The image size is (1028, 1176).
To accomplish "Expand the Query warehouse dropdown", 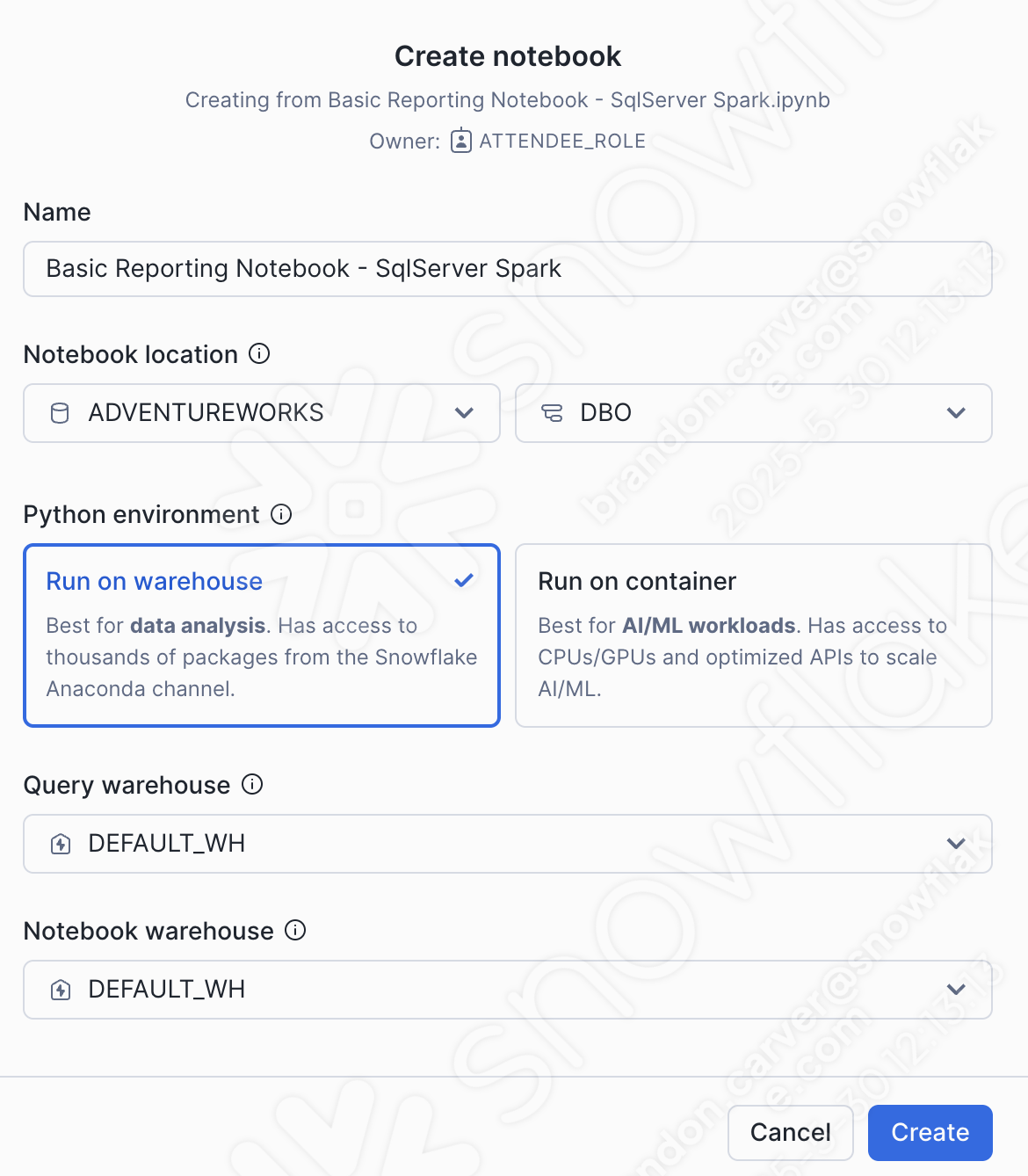I will point(956,843).
